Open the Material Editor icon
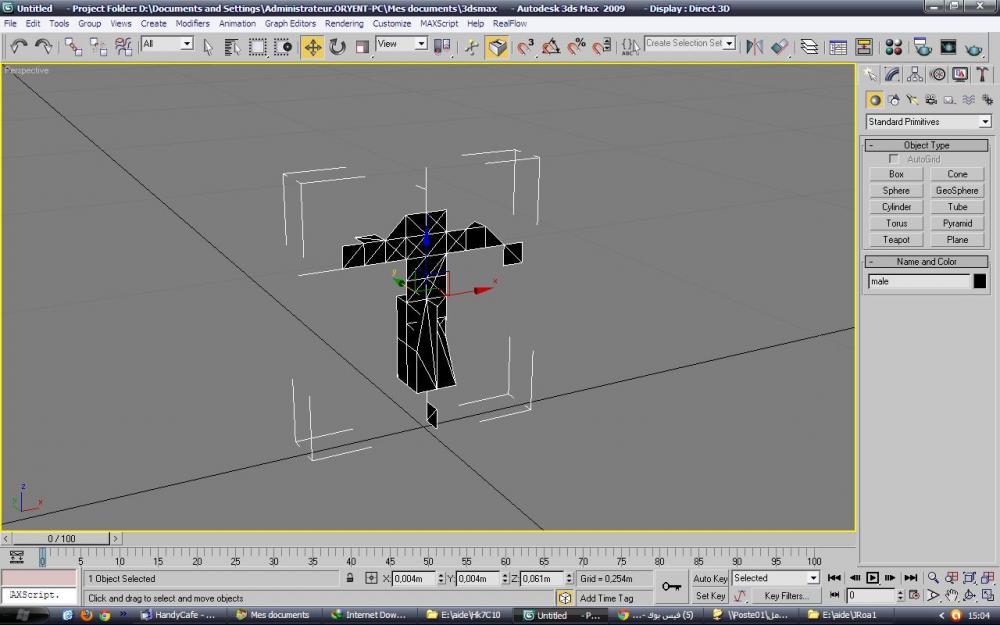The width and height of the screenshot is (1000, 625). [x=894, y=47]
